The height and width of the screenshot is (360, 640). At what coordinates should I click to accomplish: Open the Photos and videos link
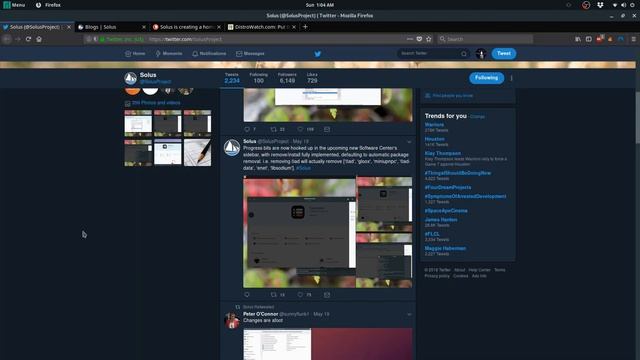(x=156, y=103)
